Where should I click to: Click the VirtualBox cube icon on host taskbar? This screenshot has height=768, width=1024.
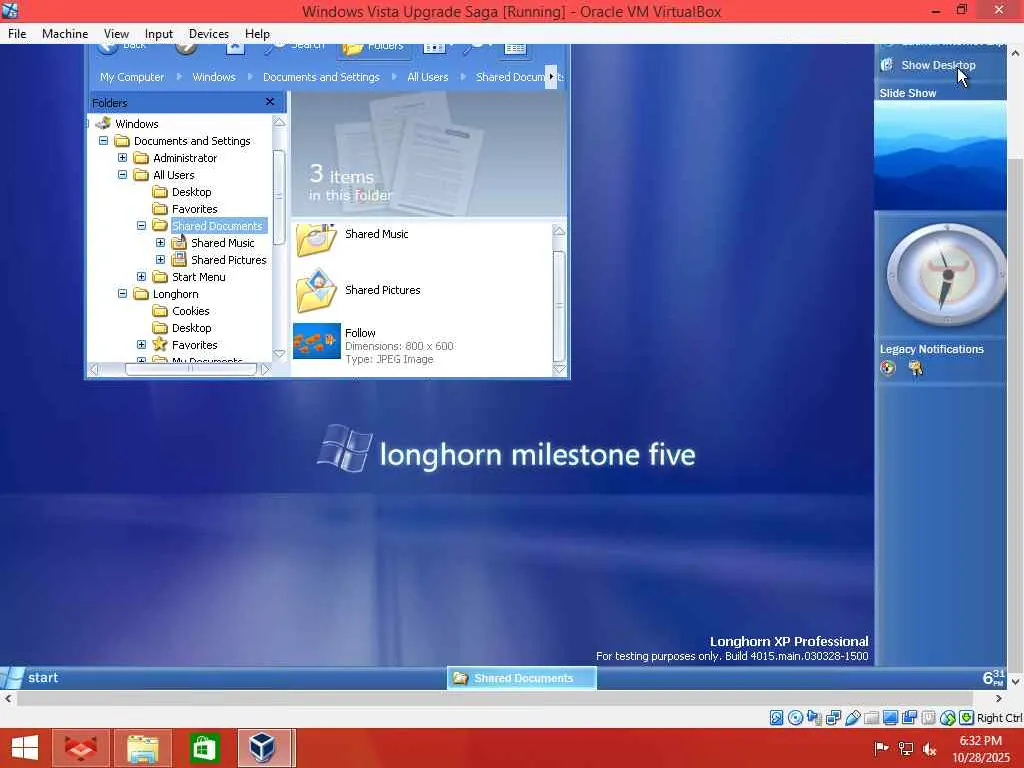coord(263,748)
